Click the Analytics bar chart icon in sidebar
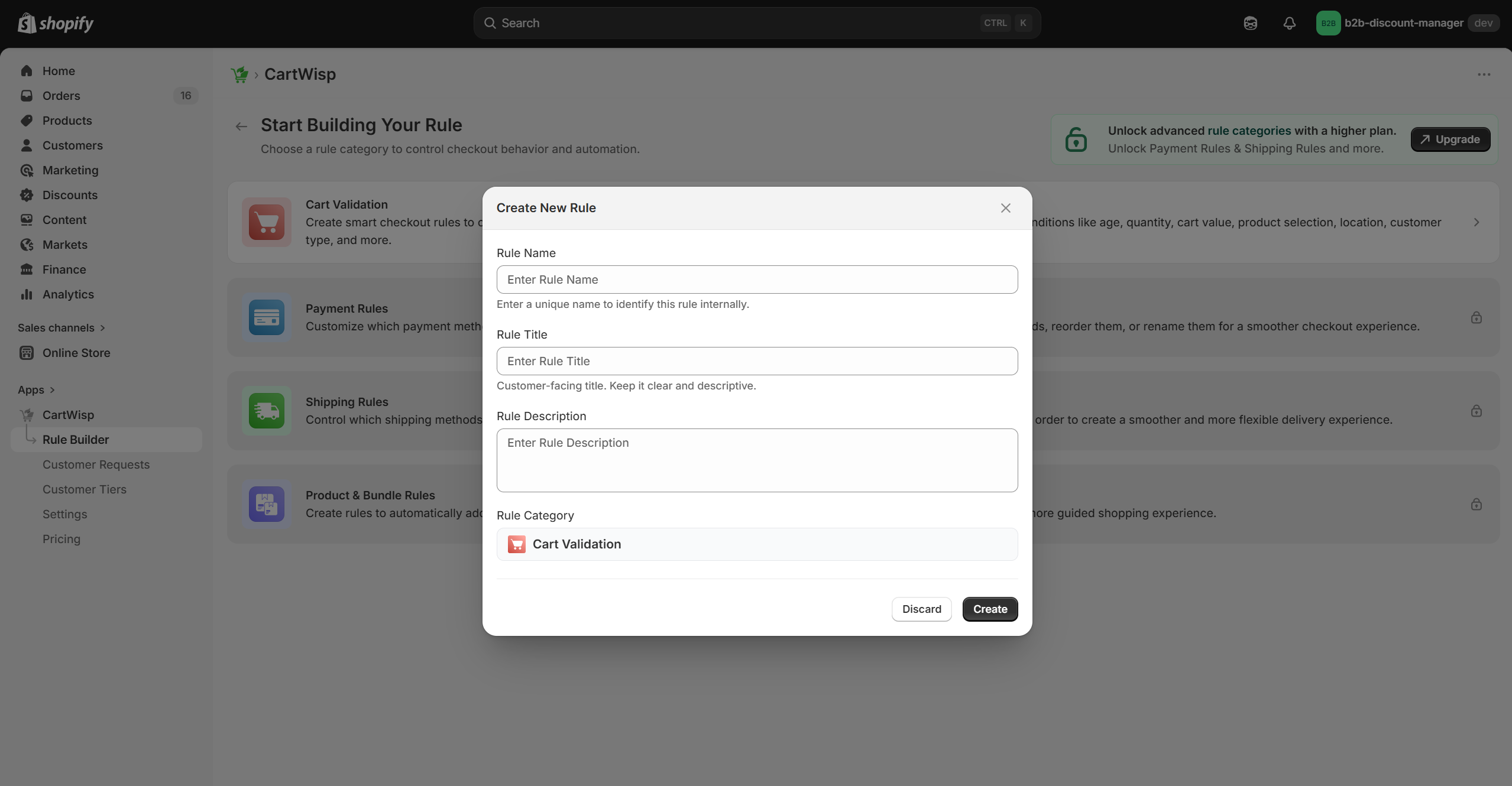 27,294
